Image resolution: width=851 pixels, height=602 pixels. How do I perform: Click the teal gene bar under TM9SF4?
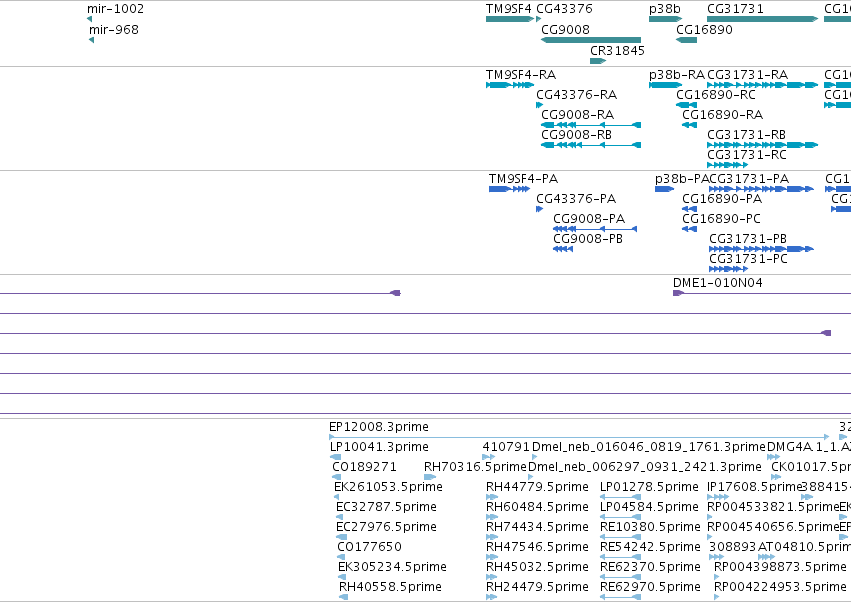(510, 19)
